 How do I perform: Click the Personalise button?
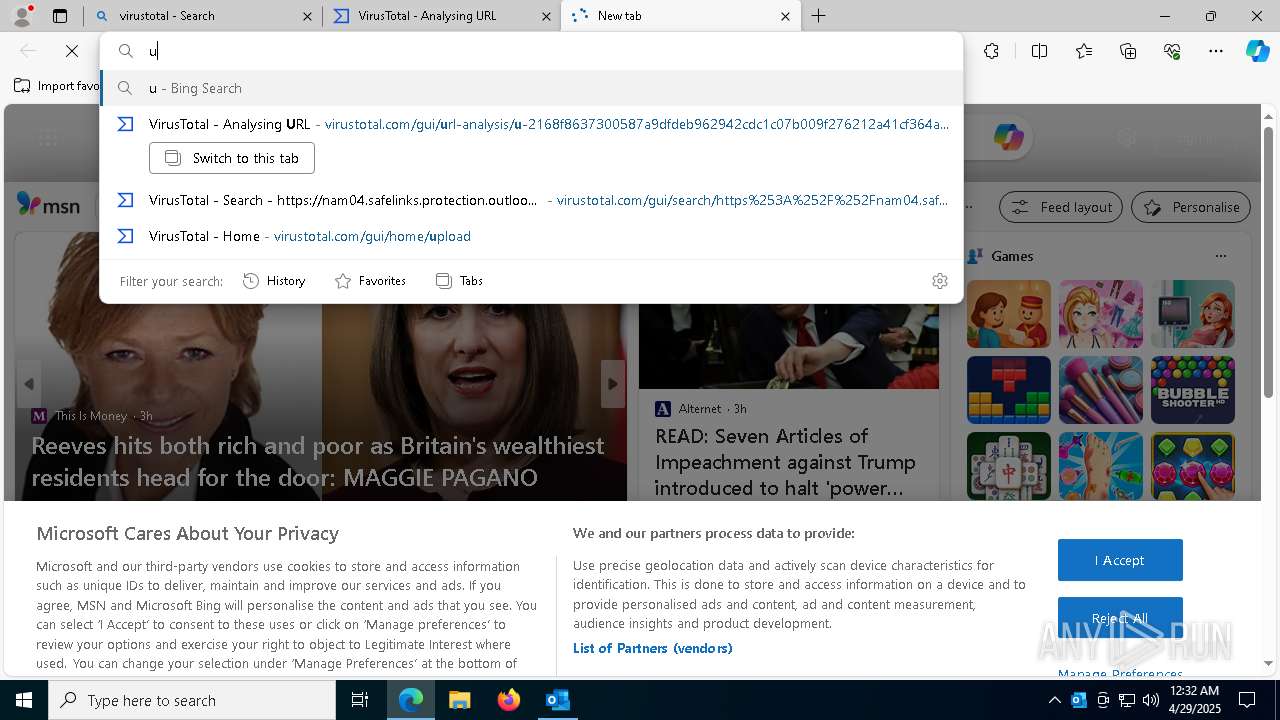coord(1191,207)
